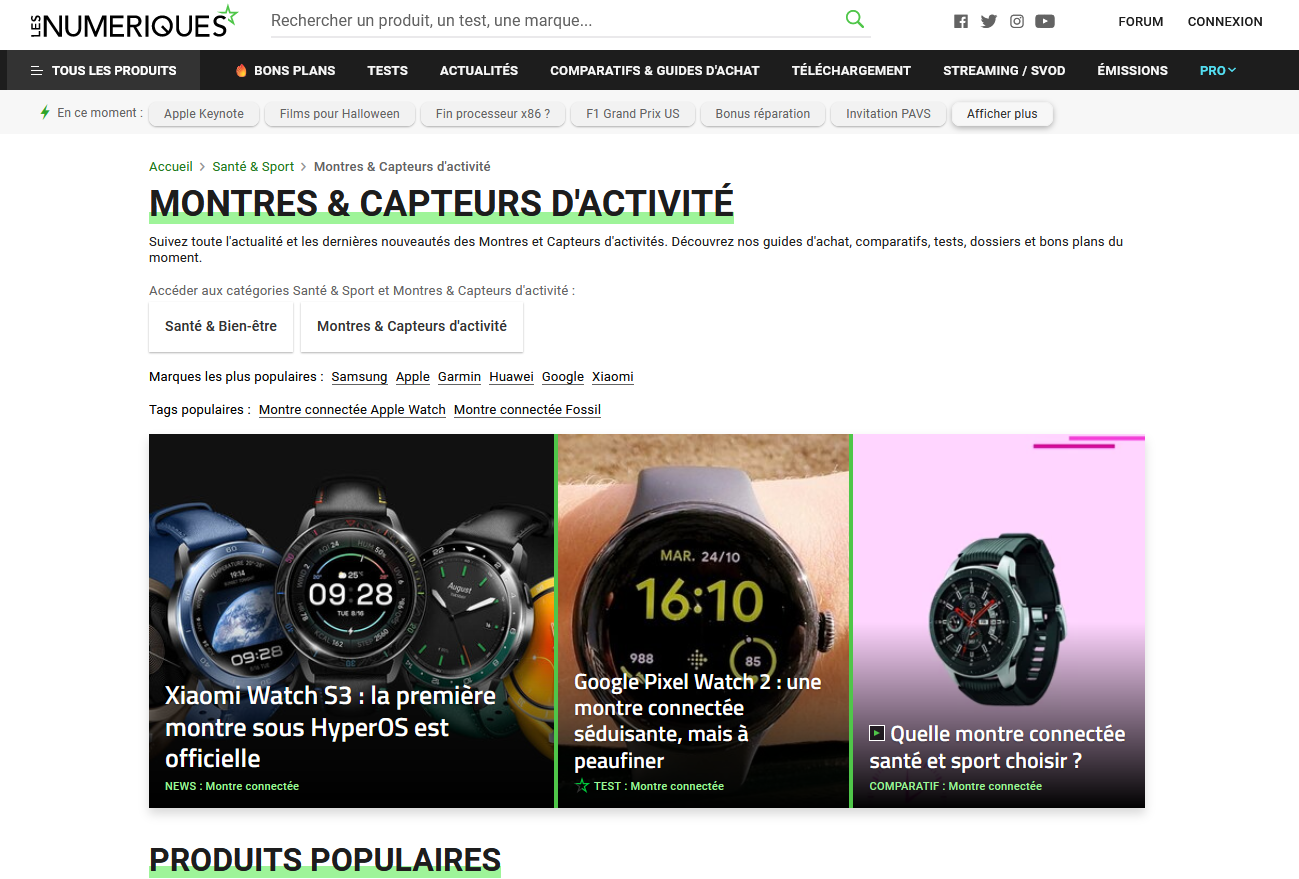1299x879 pixels.
Task: Select the Apple Keynote trending chip
Action: 204,114
